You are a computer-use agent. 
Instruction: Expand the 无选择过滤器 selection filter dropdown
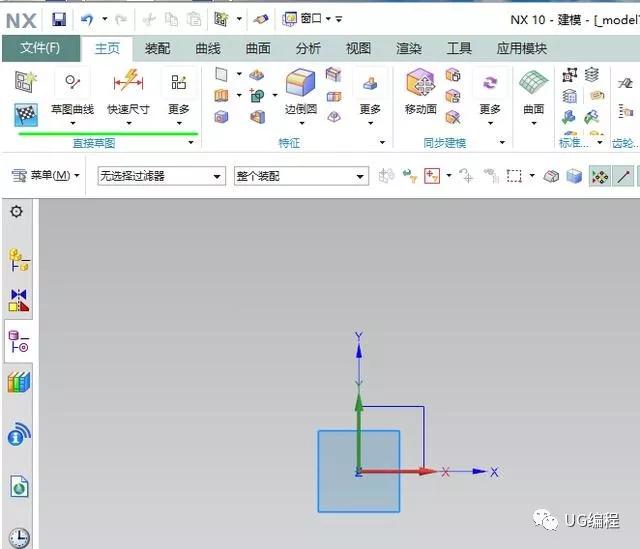click(x=162, y=176)
